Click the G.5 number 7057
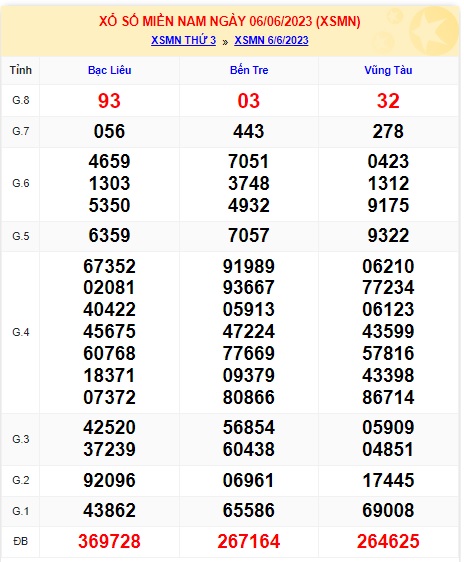 [249, 236]
